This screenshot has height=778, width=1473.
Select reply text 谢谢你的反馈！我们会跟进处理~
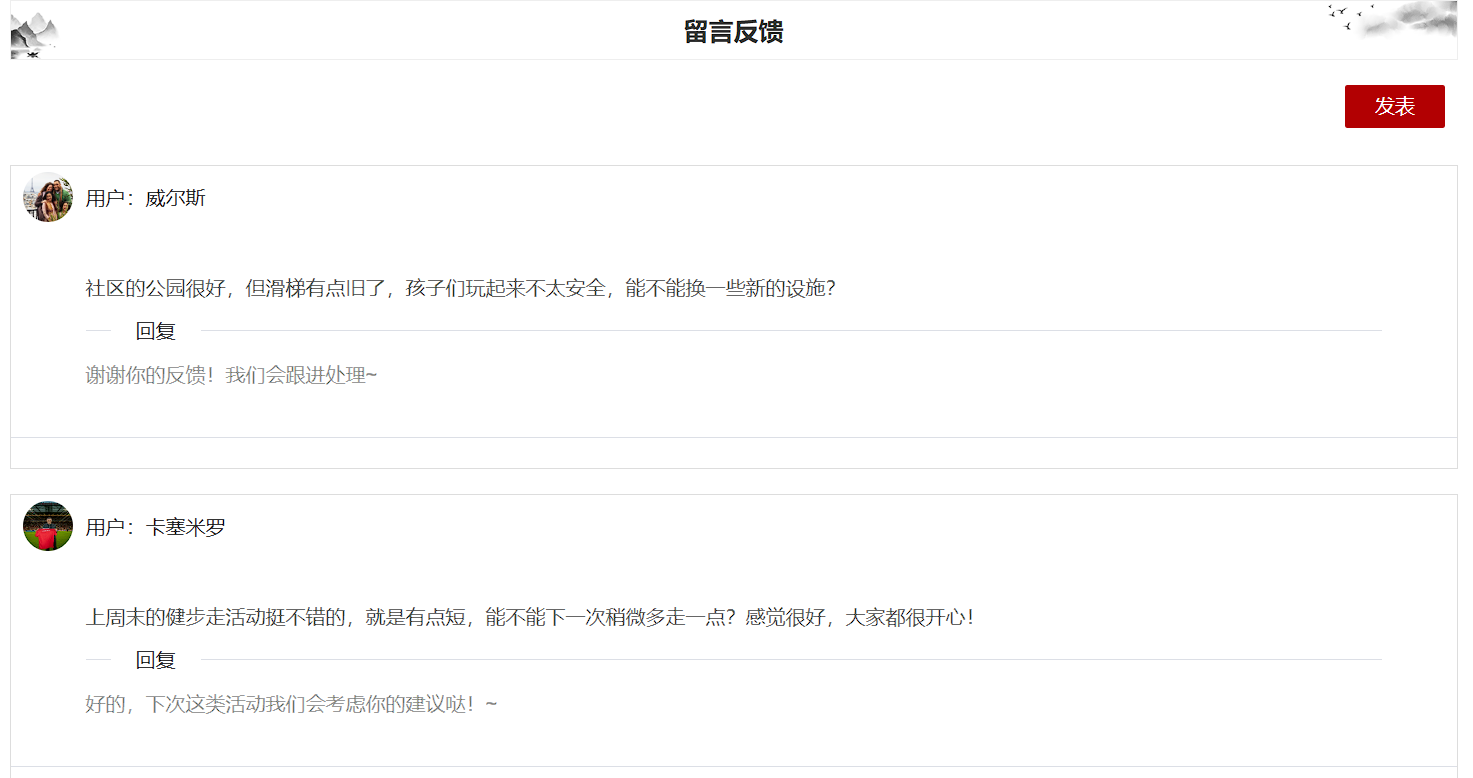point(231,375)
